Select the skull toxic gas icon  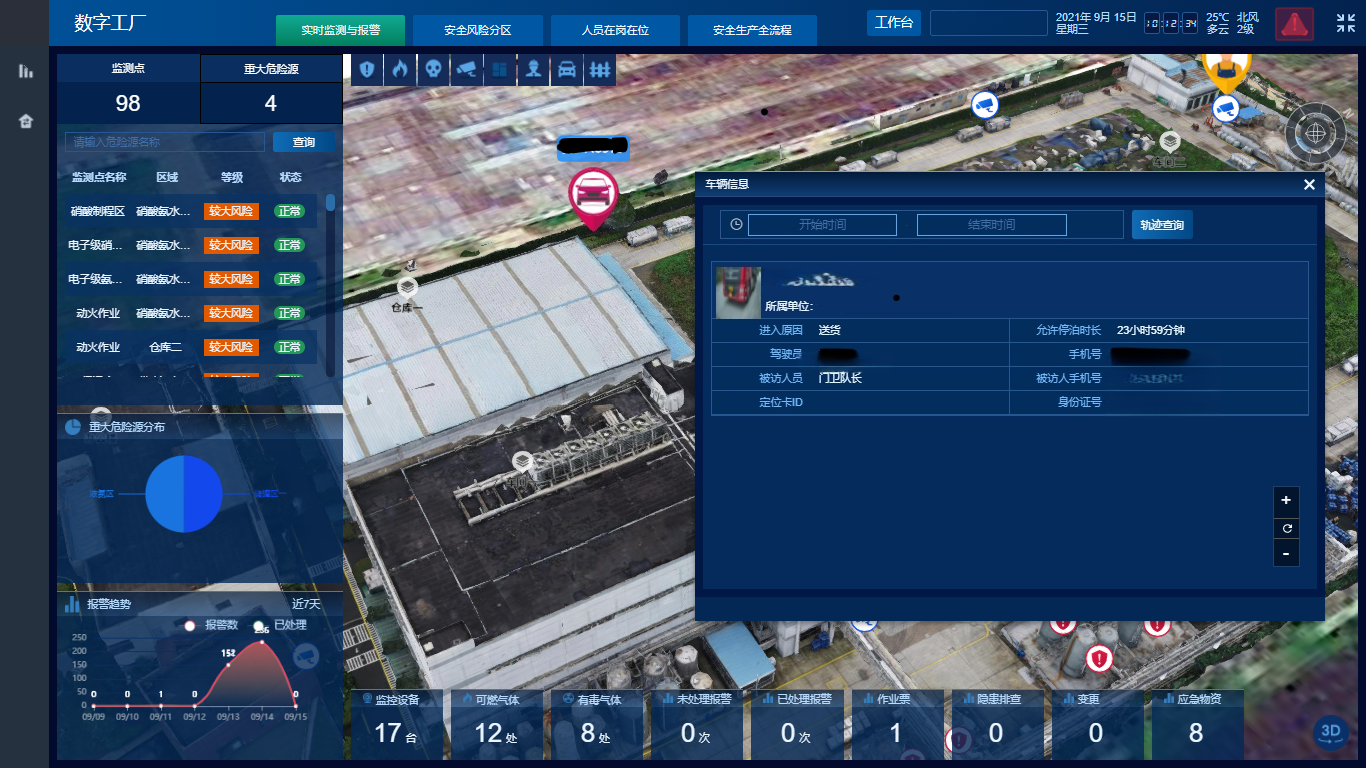[433, 70]
